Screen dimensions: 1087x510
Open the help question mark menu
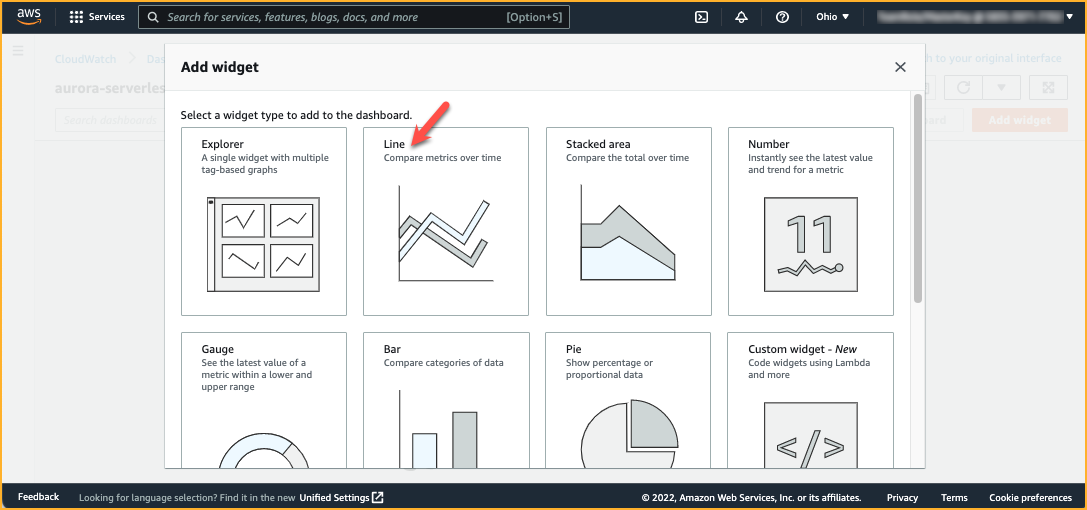(x=782, y=17)
